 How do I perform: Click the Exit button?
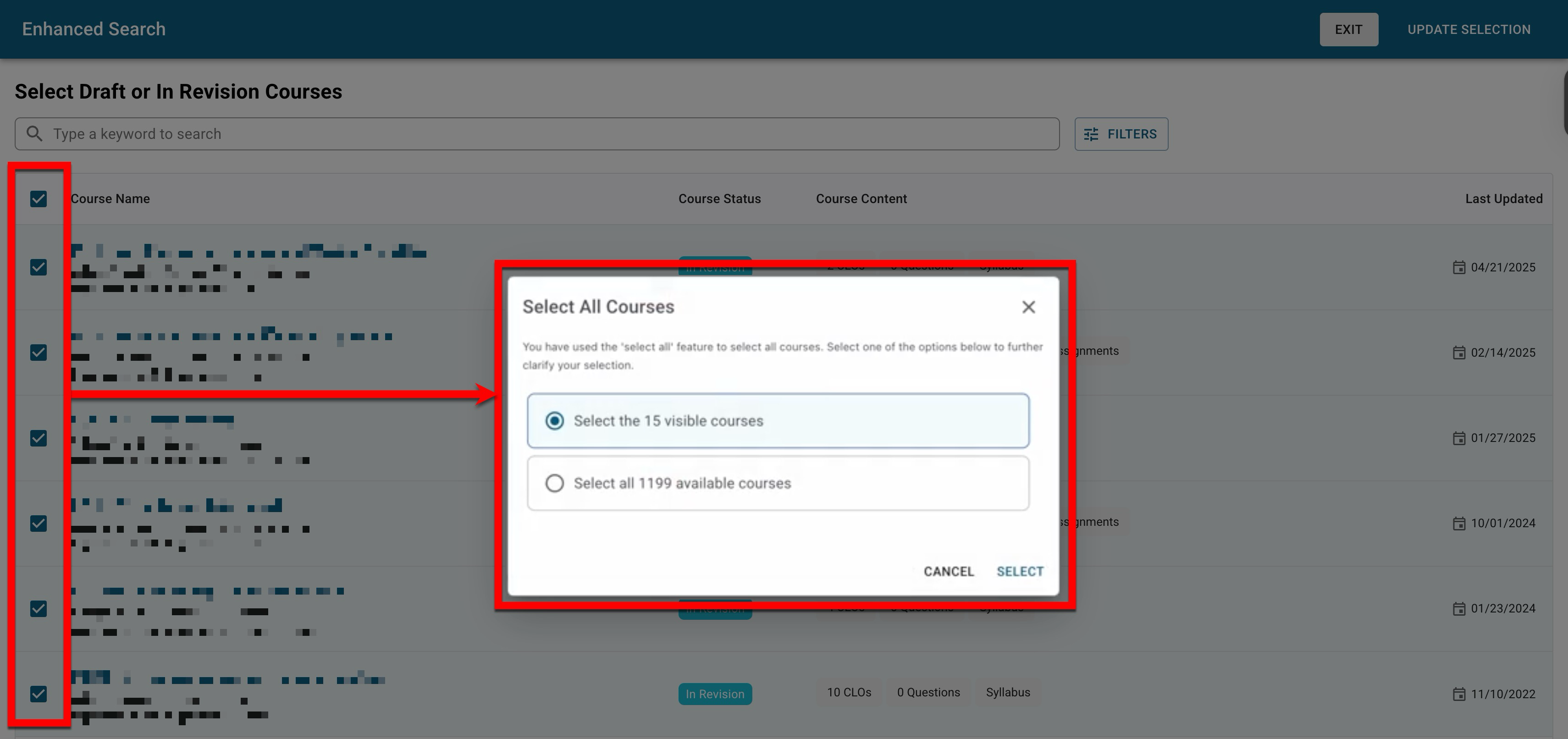click(1348, 30)
